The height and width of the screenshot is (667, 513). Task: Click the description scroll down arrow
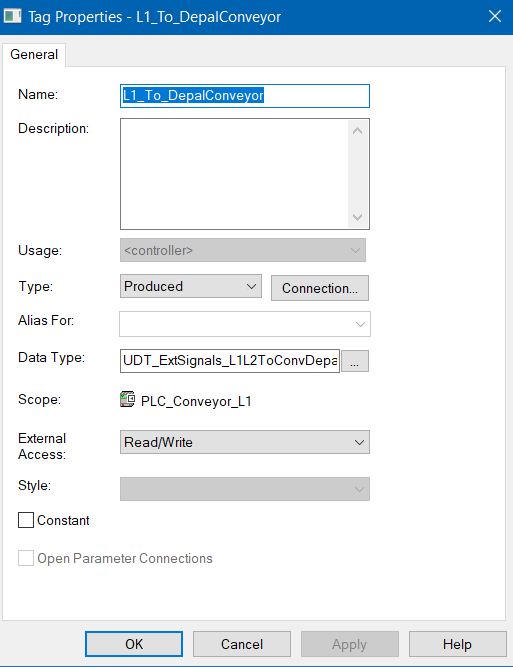357,217
